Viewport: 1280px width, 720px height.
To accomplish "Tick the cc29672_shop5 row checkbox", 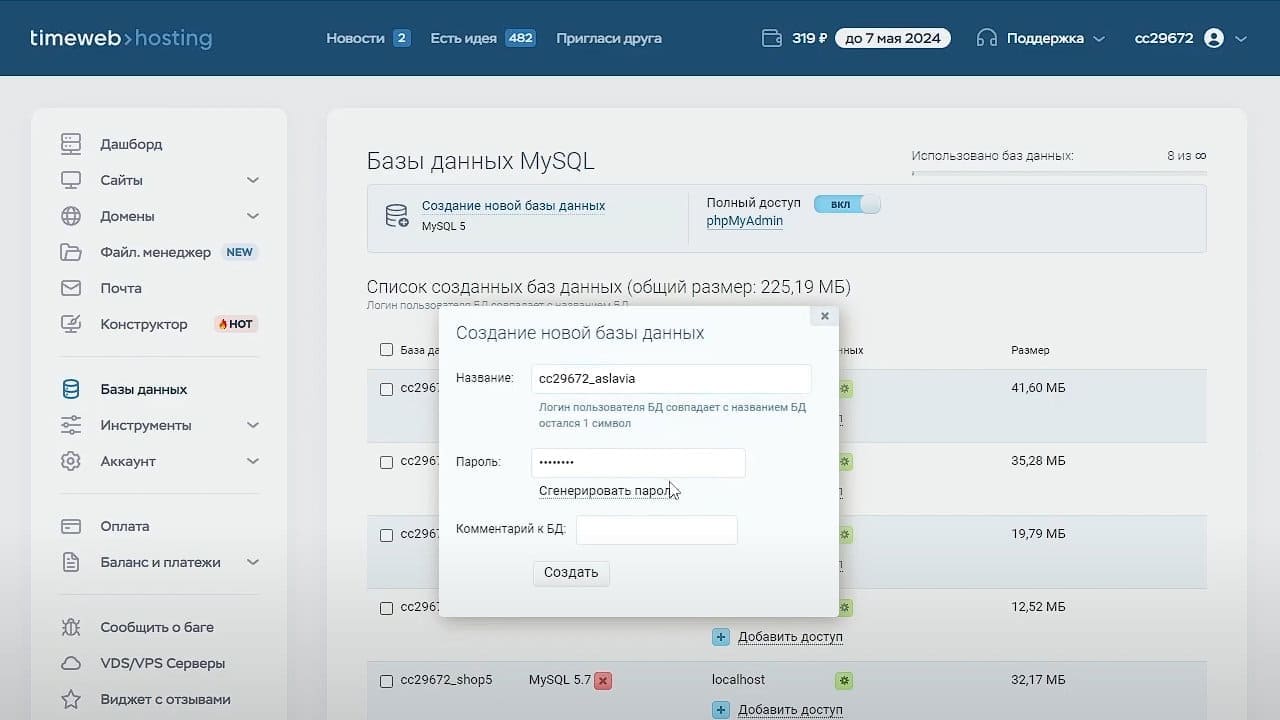I will pos(386,681).
